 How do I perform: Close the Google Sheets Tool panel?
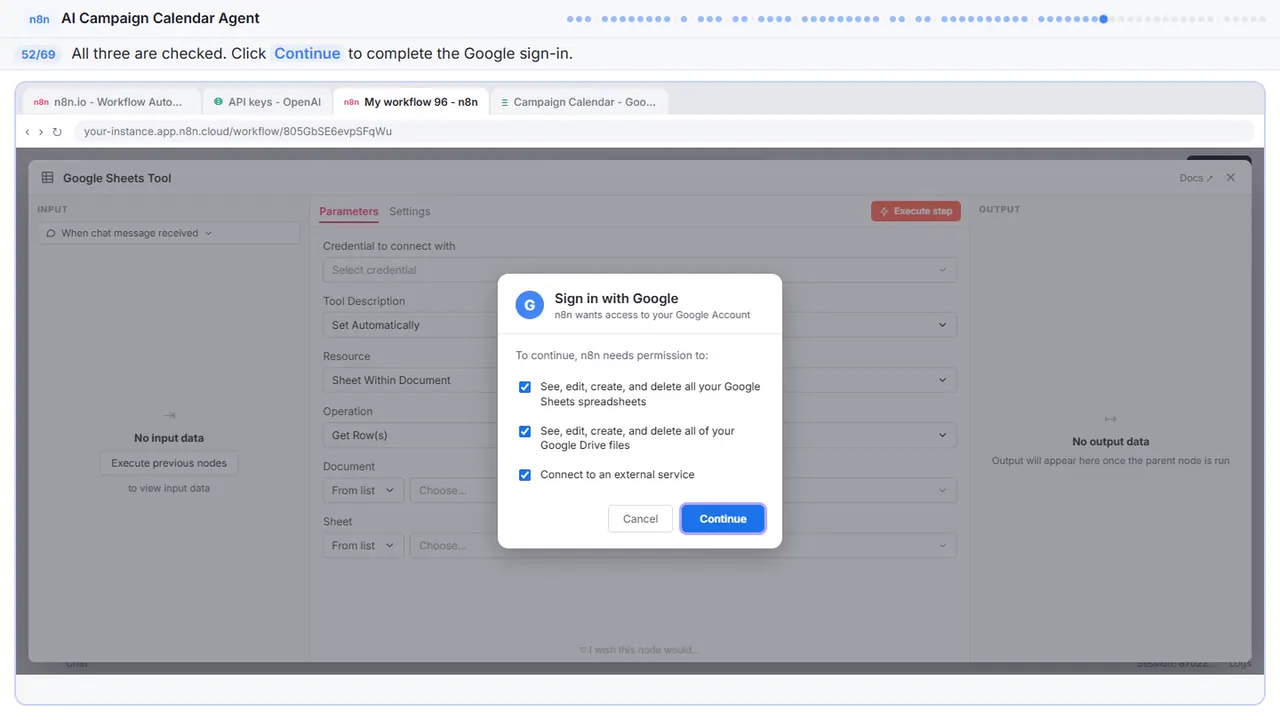[x=1231, y=177]
